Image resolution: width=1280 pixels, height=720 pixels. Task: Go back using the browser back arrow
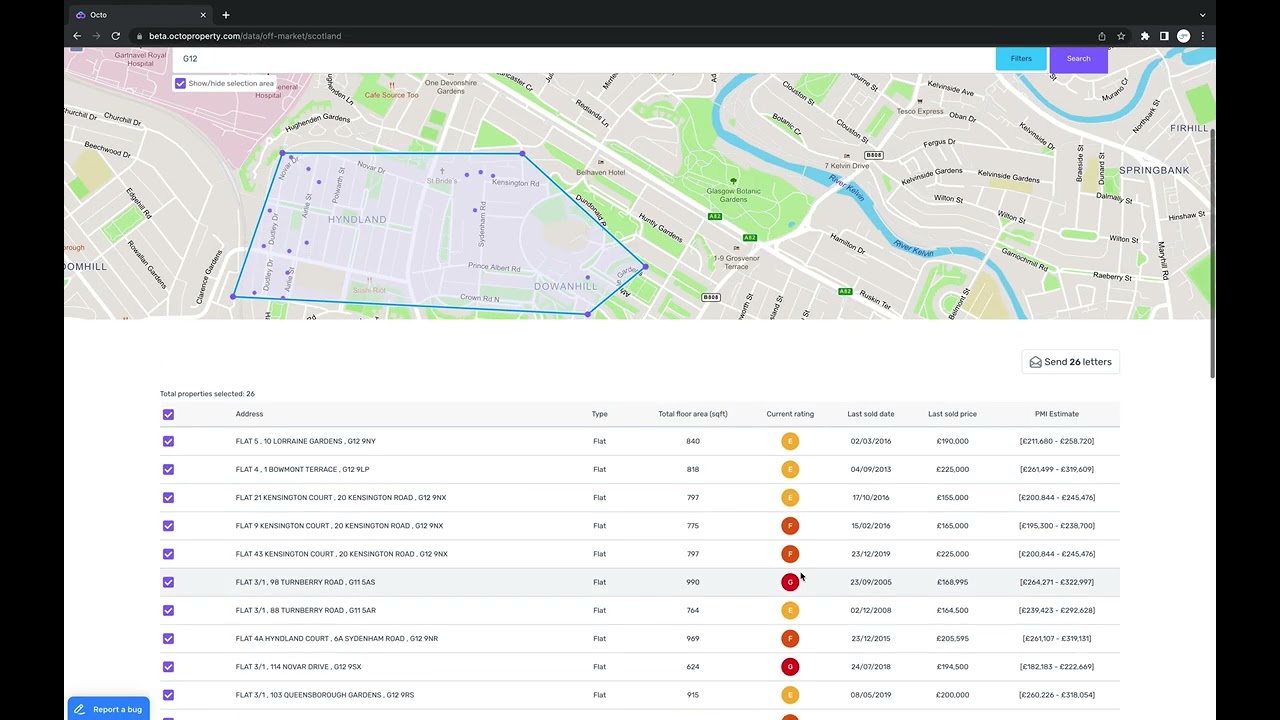tap(77, 36)
